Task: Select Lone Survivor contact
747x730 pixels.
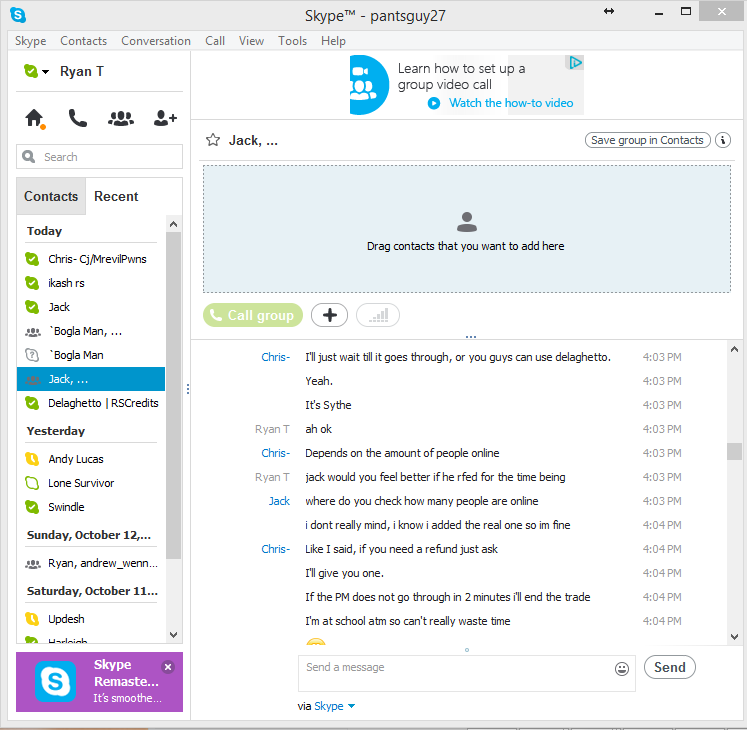Action: point(91,483)
